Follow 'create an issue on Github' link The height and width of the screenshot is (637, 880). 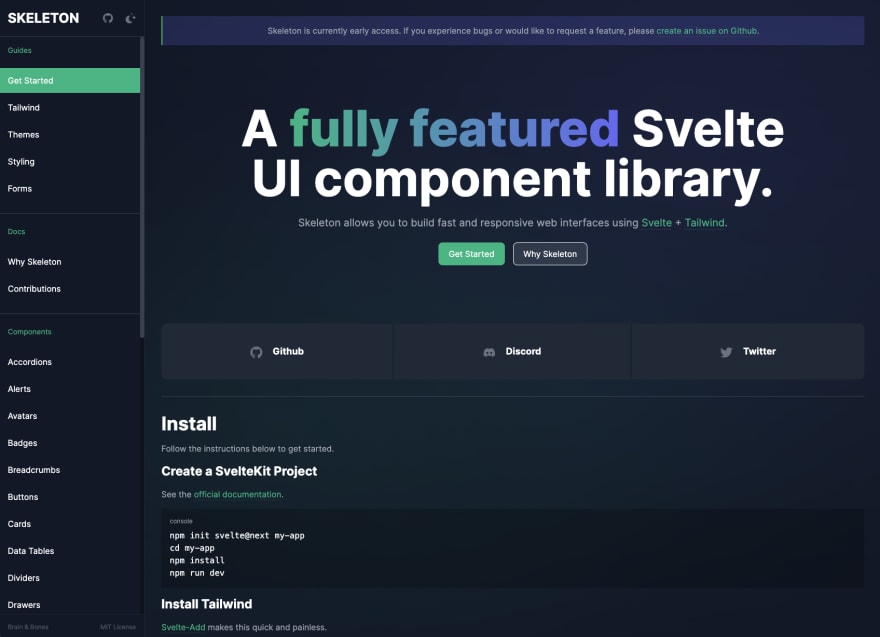(707, 31)
